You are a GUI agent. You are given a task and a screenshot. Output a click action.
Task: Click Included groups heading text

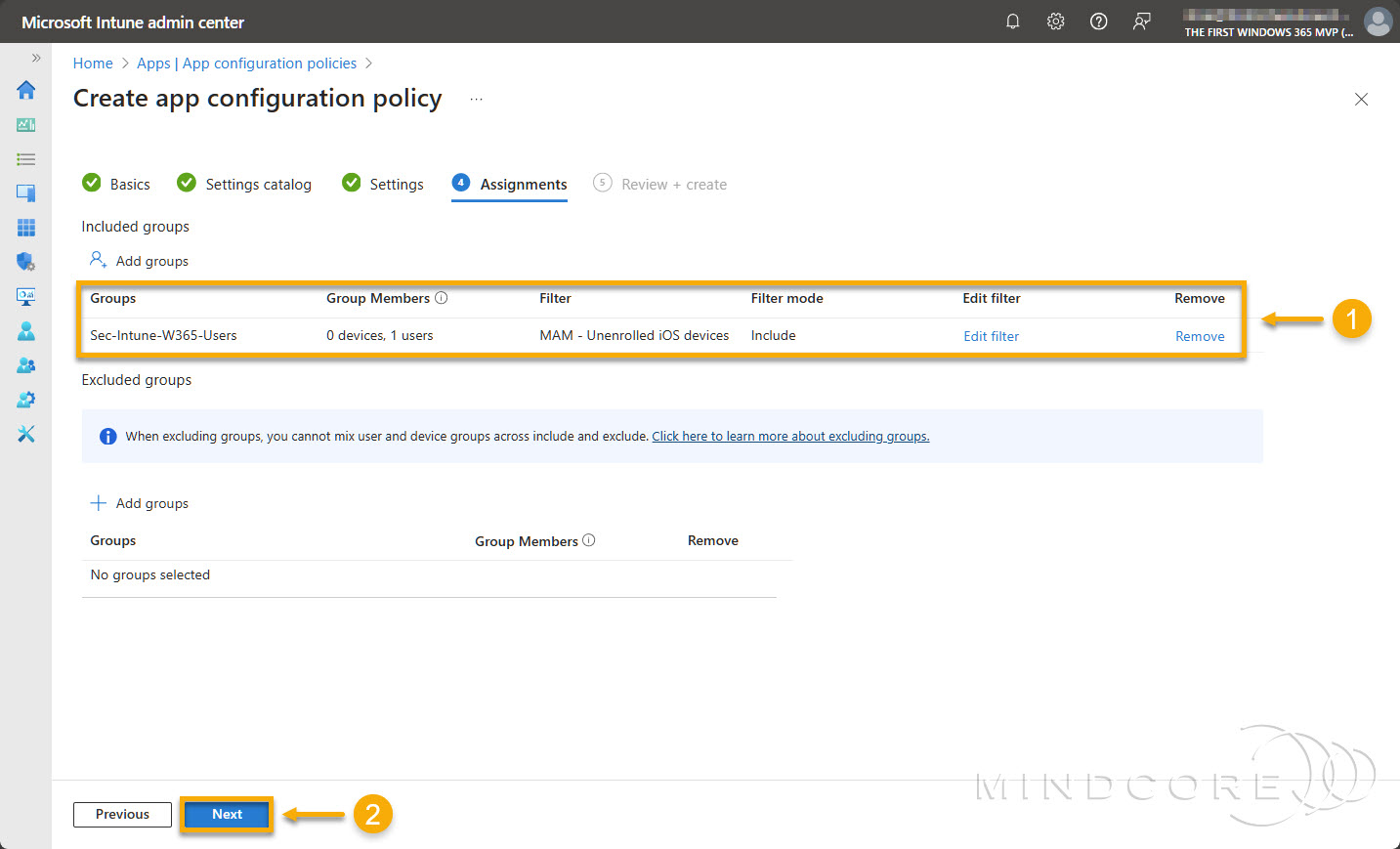point(136,227)
